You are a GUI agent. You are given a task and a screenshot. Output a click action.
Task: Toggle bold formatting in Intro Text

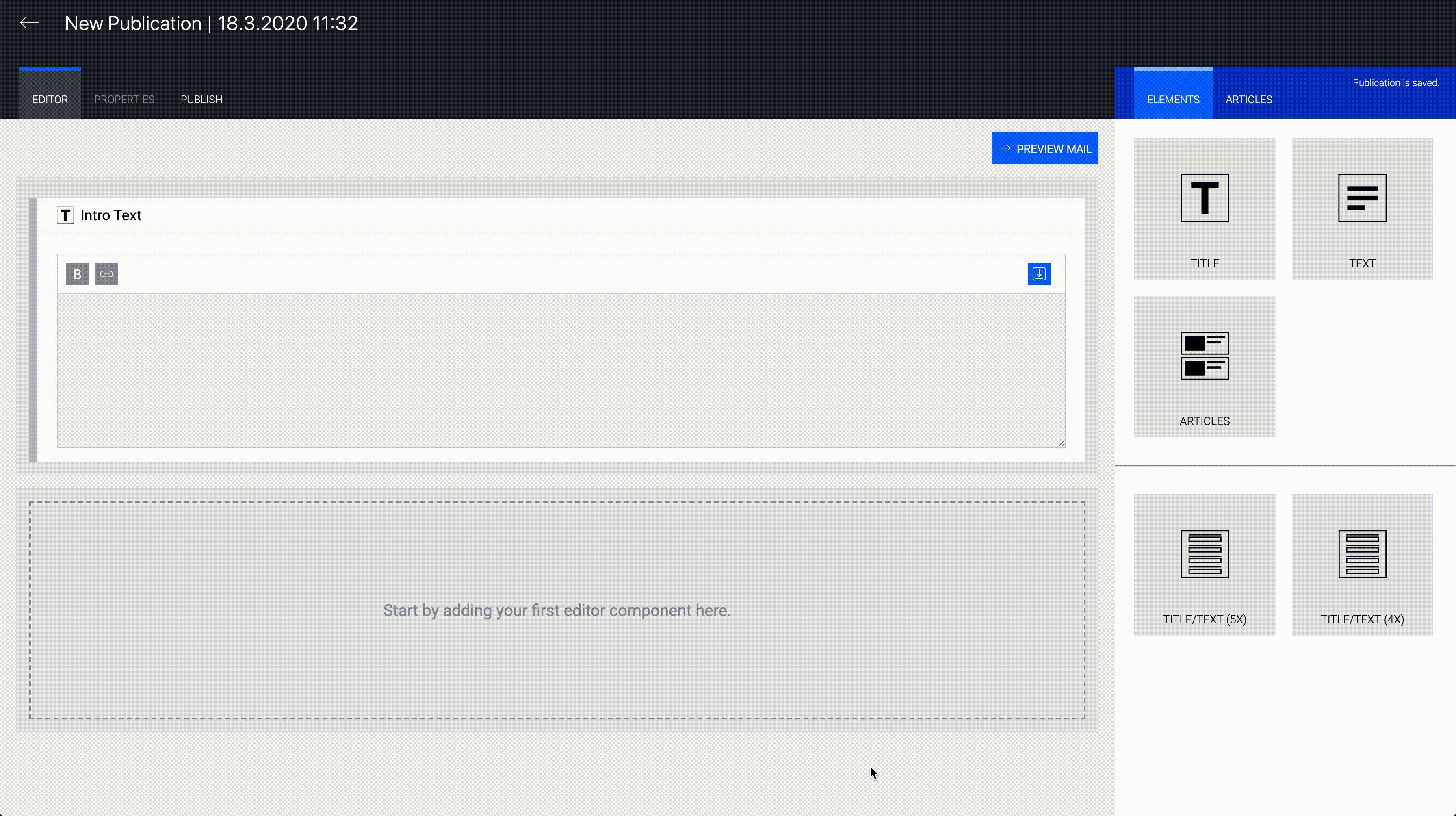(x=77, y=274)
